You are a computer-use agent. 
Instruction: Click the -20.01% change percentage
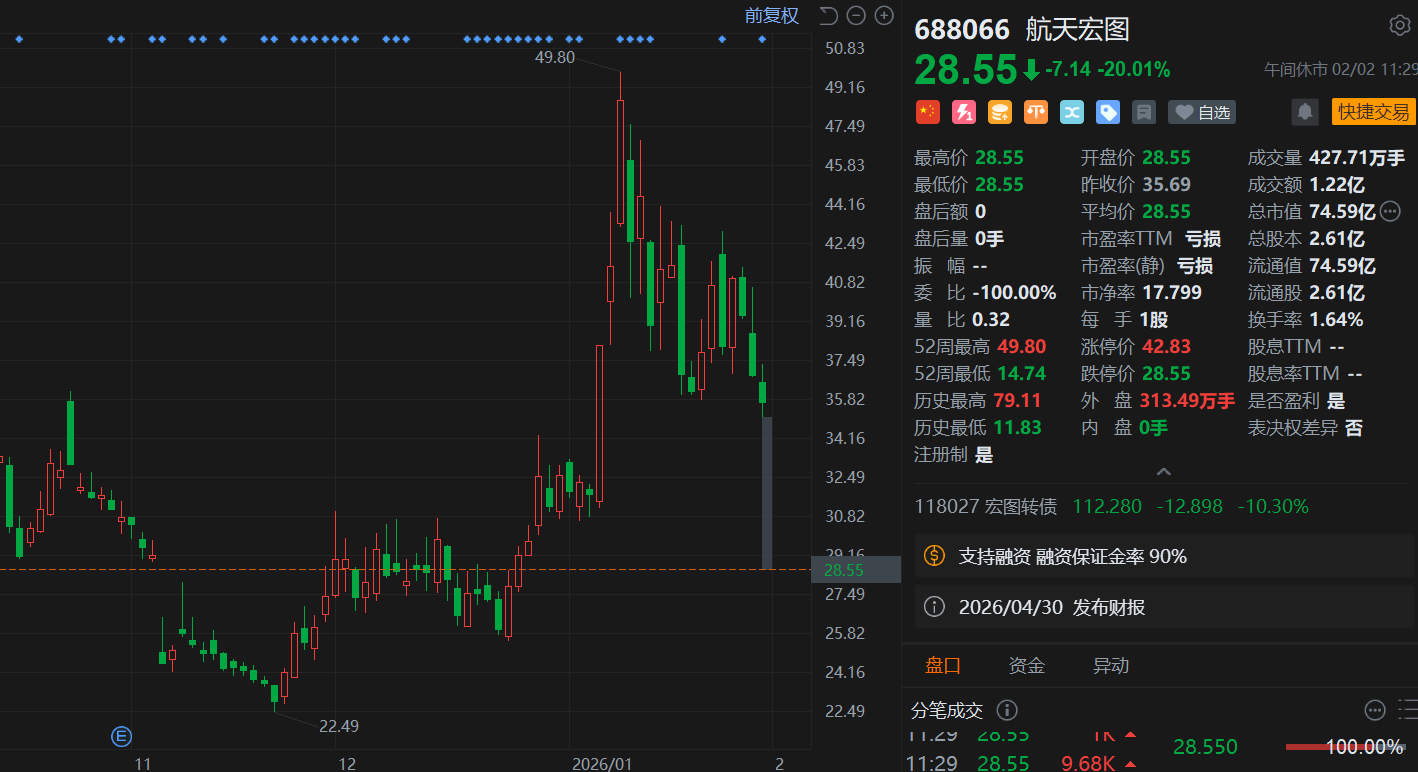[1134, 69]
